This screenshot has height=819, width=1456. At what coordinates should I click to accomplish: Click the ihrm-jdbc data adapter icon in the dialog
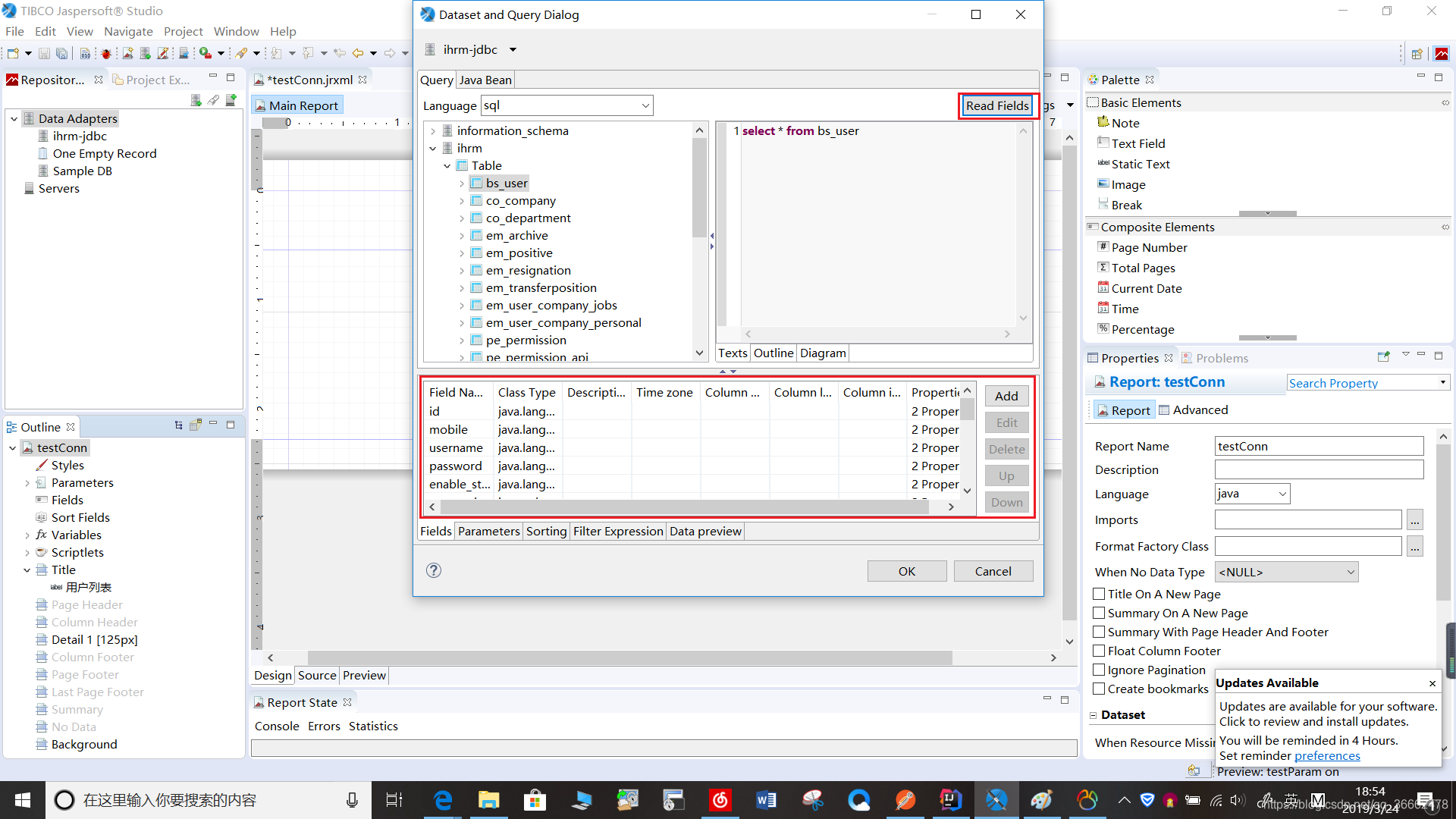coord(430,49)
